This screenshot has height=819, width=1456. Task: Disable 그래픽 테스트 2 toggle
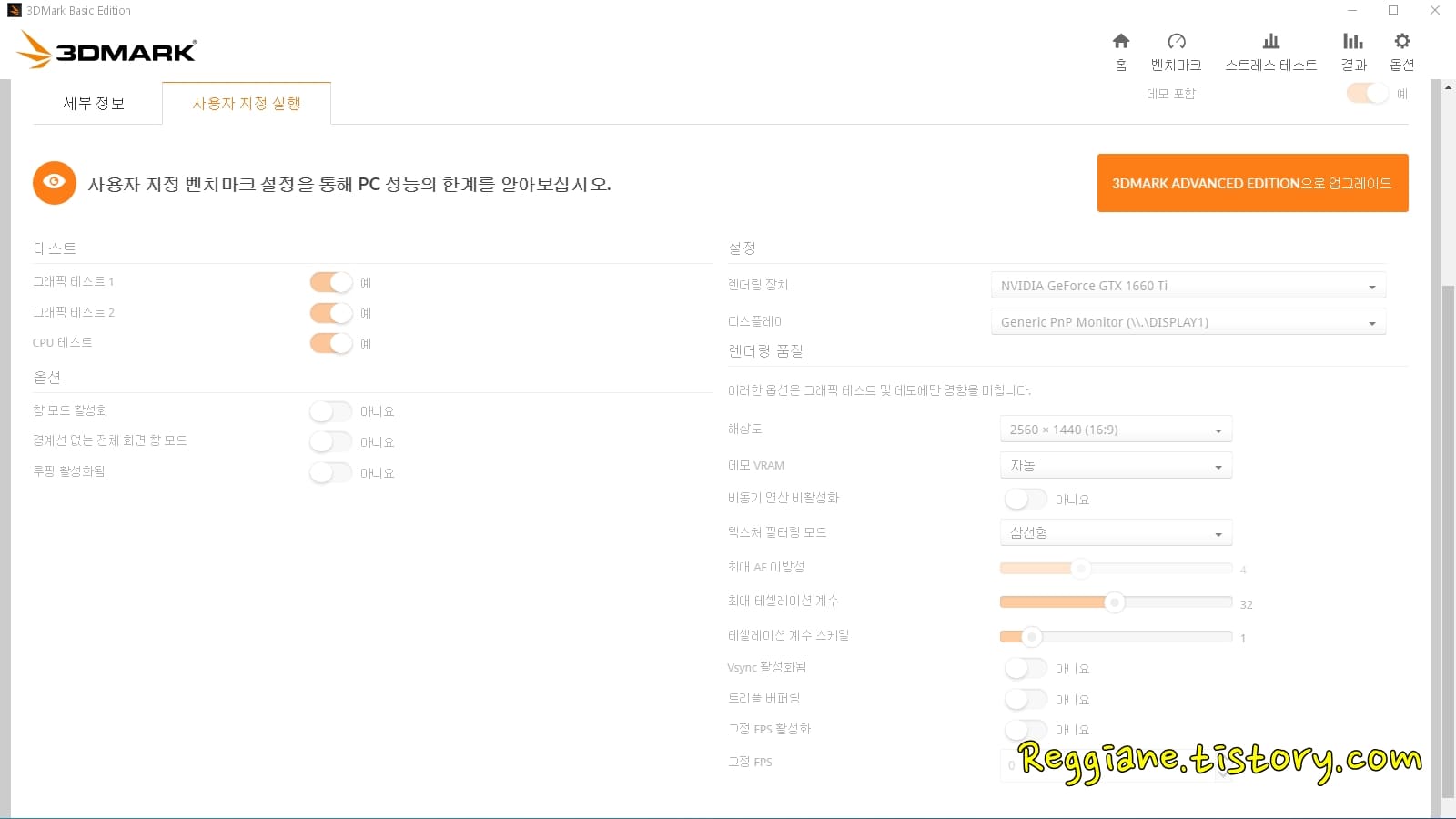pos(331,313)
